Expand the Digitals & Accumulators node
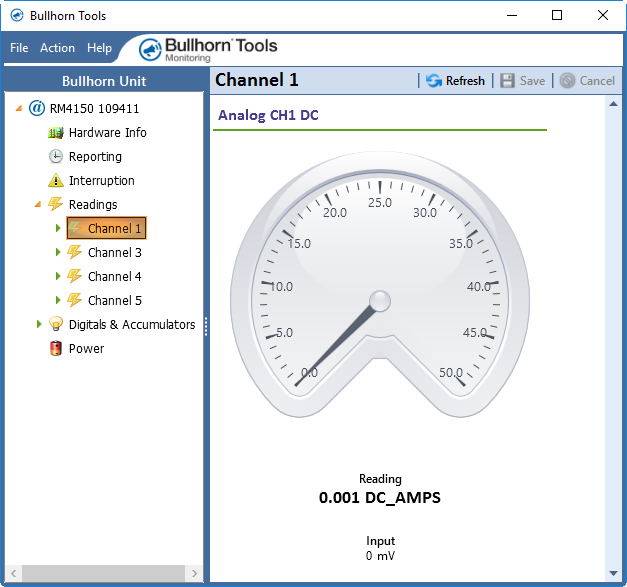Viewport: 627px width, 587px height. click(39, 324)
